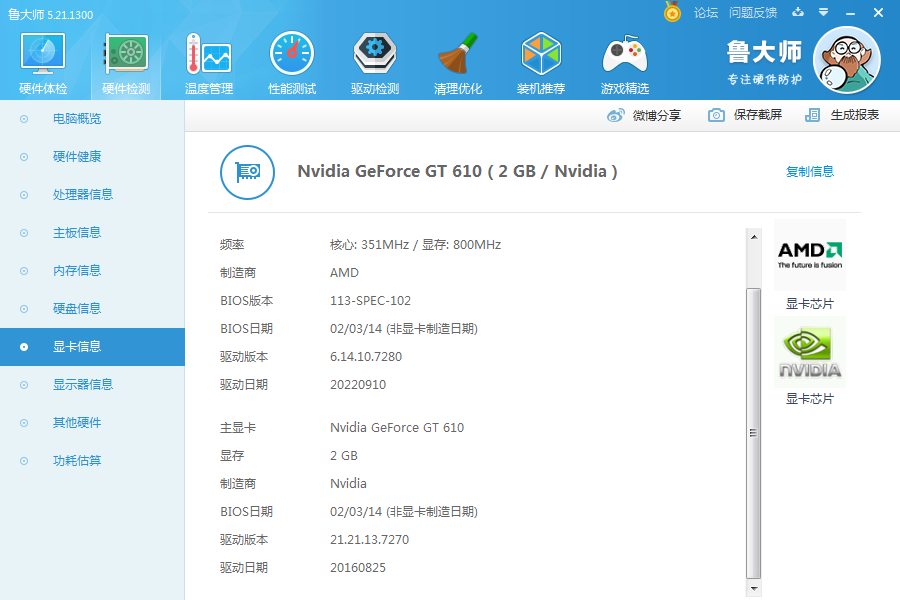The image size is (900, 600).
Task: Click the Nvidia 显卡芯片 logo thumbnail
Action: (x=810, y=352)
